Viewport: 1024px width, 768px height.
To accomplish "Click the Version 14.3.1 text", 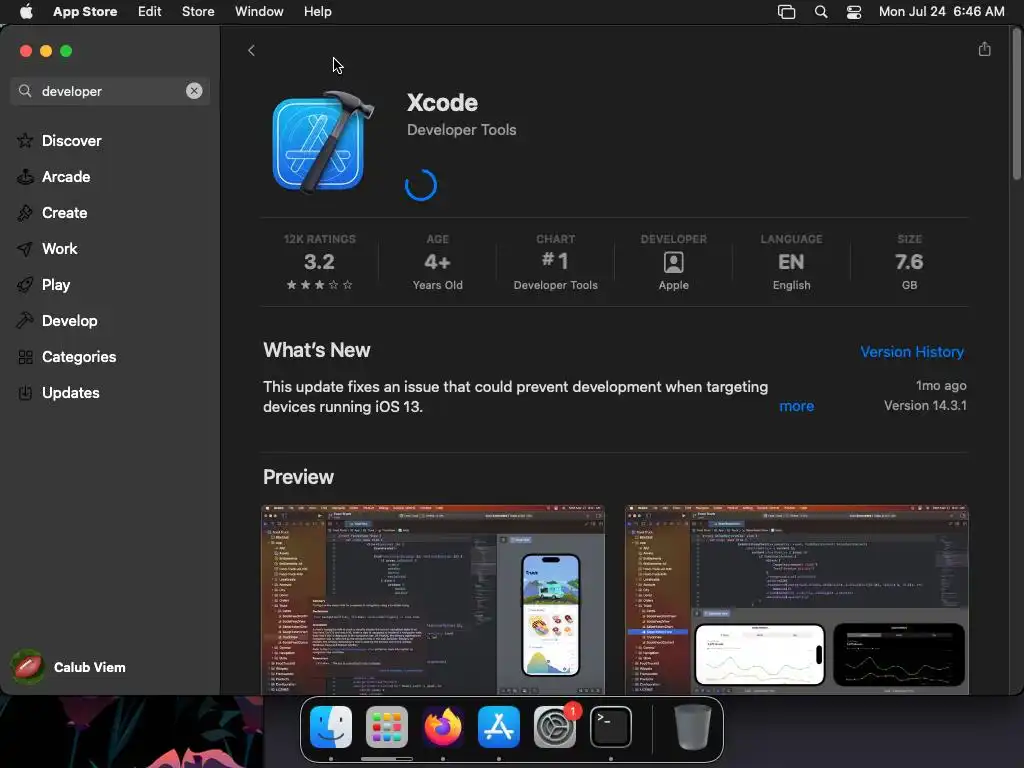I will click(x=925, y=406).
